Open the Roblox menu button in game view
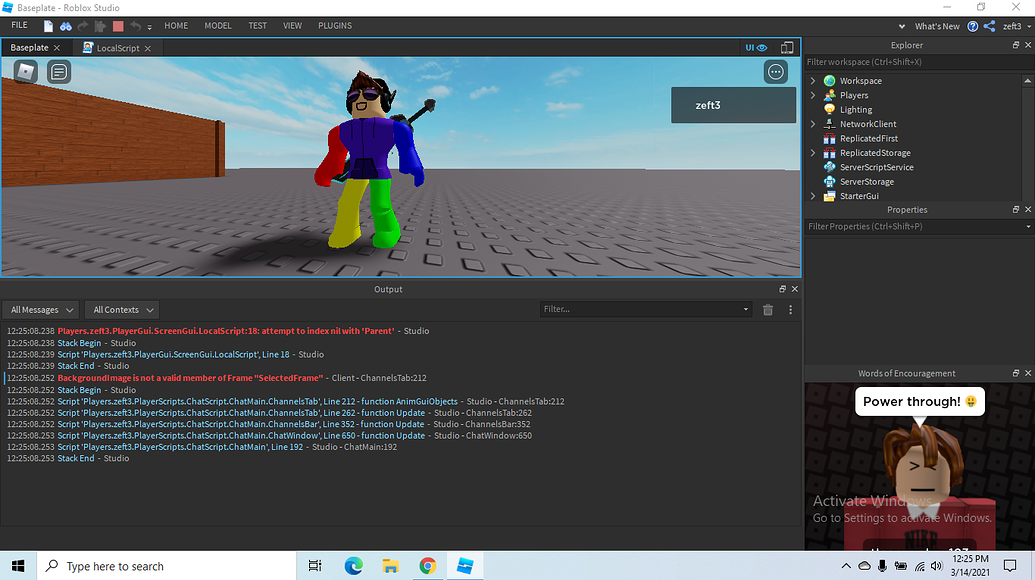1035x580 pixels. coord(26,71)
